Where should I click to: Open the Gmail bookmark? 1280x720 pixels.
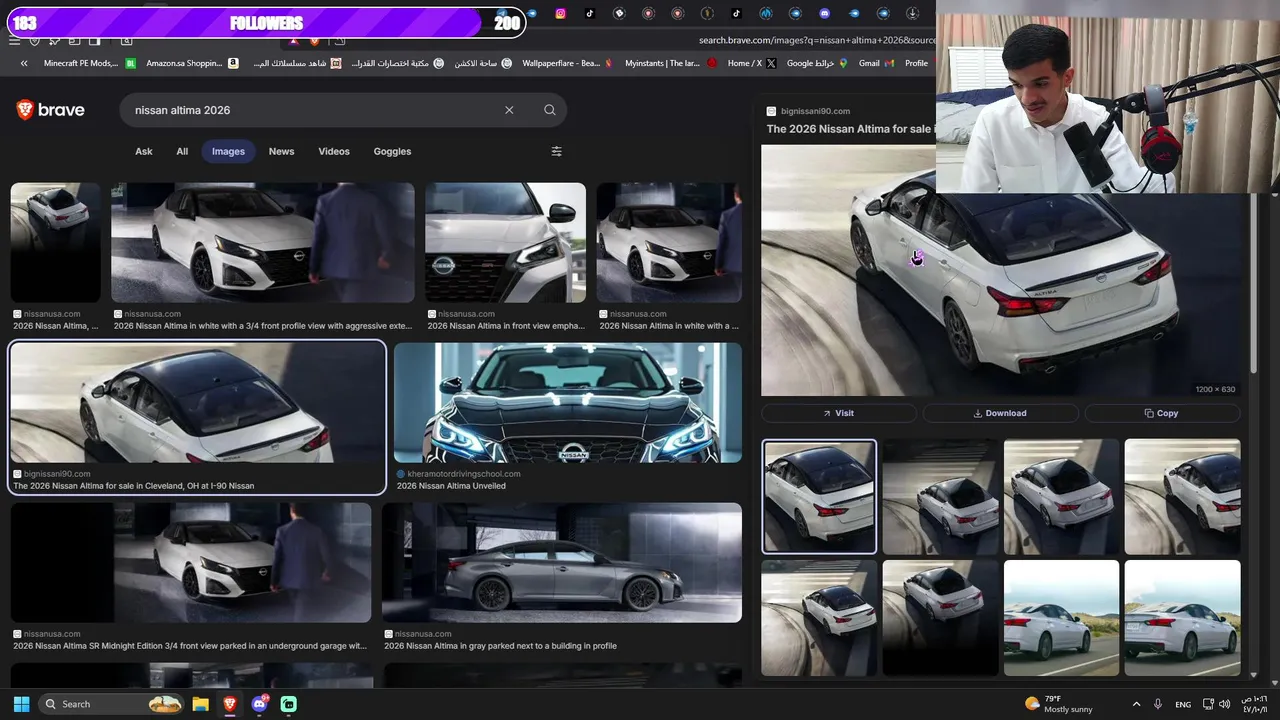pos(876,63)
